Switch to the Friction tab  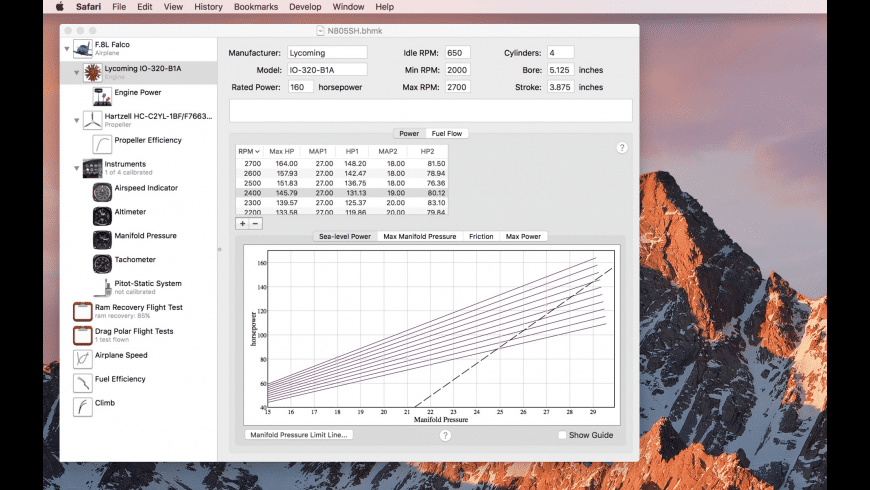(x=481, y=236)
